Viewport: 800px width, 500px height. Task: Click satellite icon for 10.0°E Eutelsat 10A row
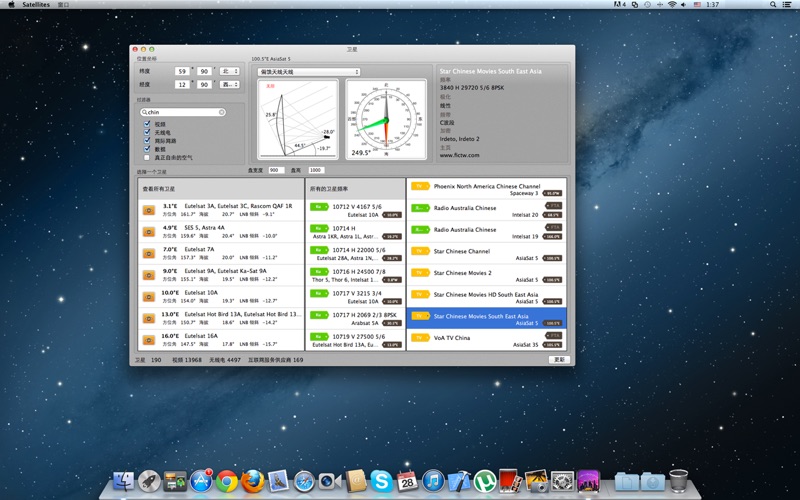click(x=148, y=296)
